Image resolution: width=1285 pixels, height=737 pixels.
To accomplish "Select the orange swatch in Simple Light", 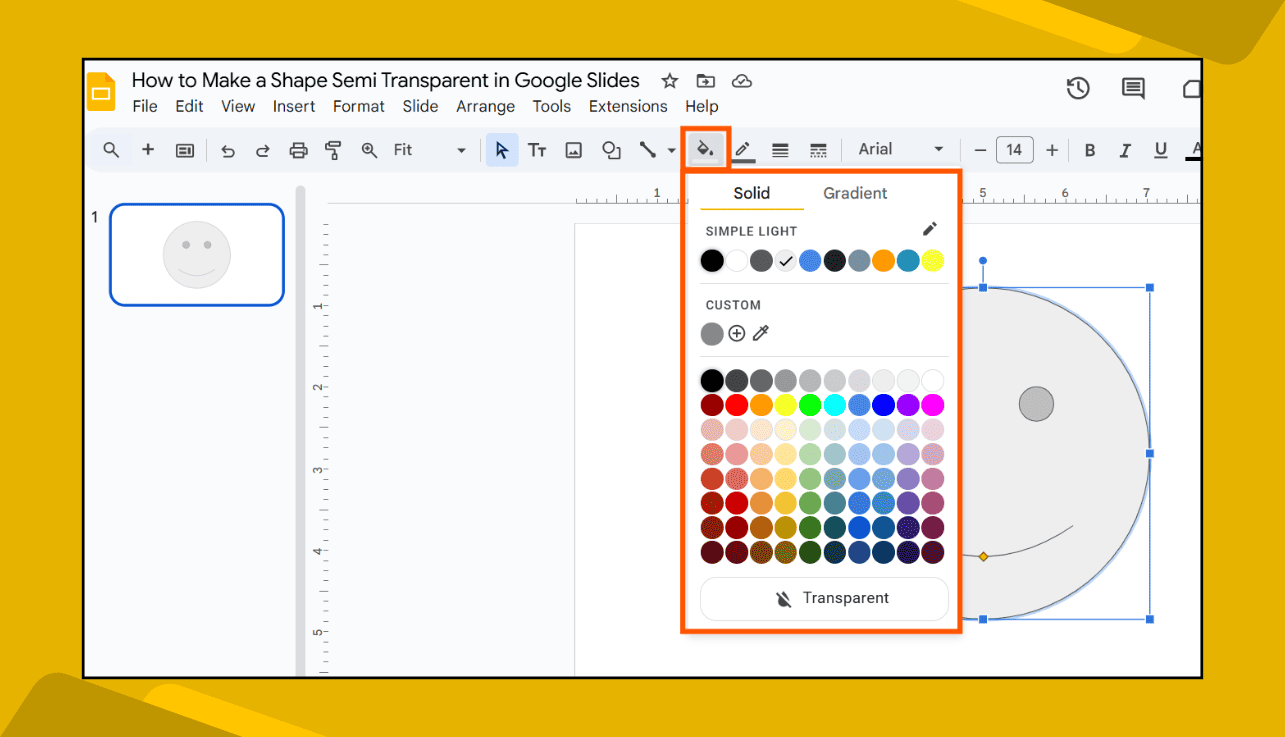I will click(884, 260).
